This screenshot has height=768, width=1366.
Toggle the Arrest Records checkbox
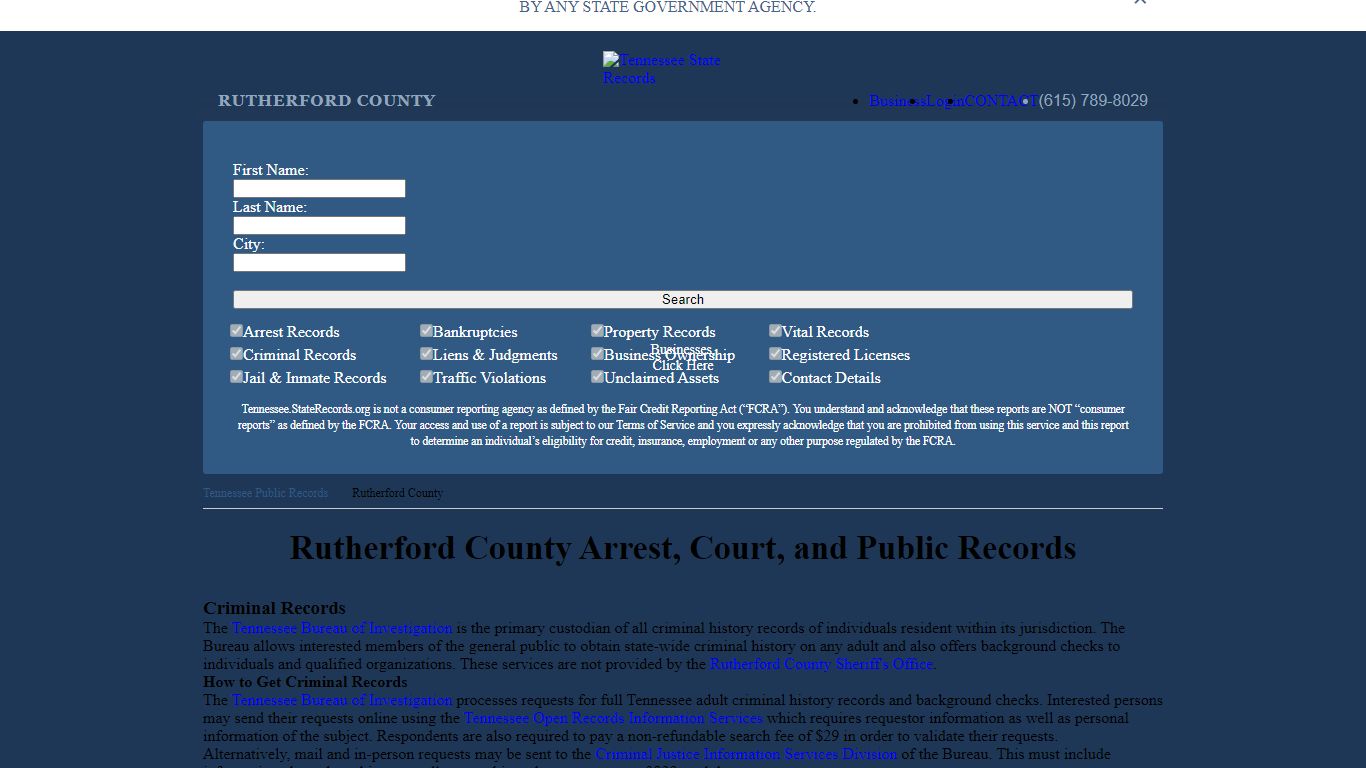pos(237,330)
